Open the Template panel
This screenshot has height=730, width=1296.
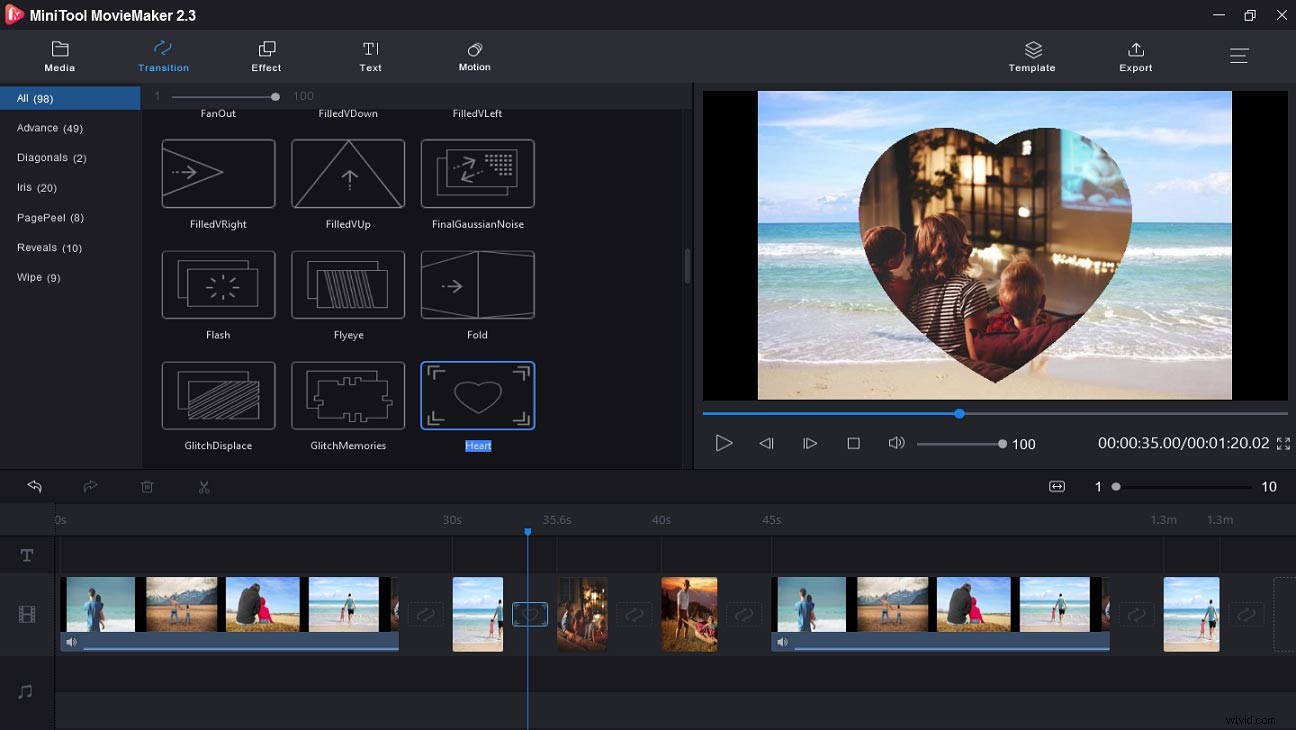[x=1032, y=56]
